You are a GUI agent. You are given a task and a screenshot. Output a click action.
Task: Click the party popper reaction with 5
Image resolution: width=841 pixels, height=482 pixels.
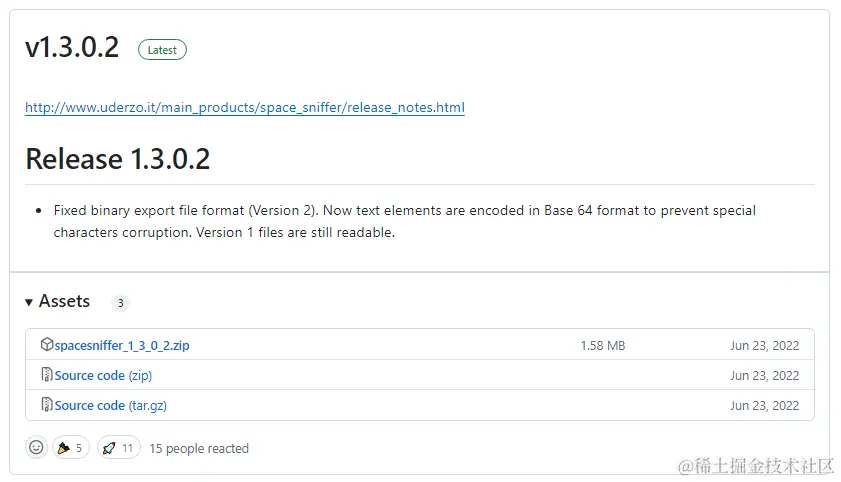point(70,448)
